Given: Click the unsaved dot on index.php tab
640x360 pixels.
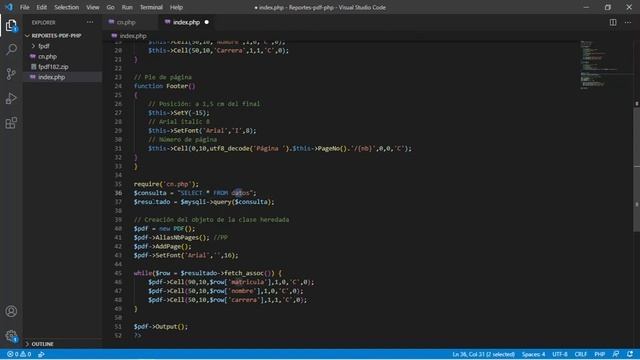Looking at the screenshot, I should 207,22.
